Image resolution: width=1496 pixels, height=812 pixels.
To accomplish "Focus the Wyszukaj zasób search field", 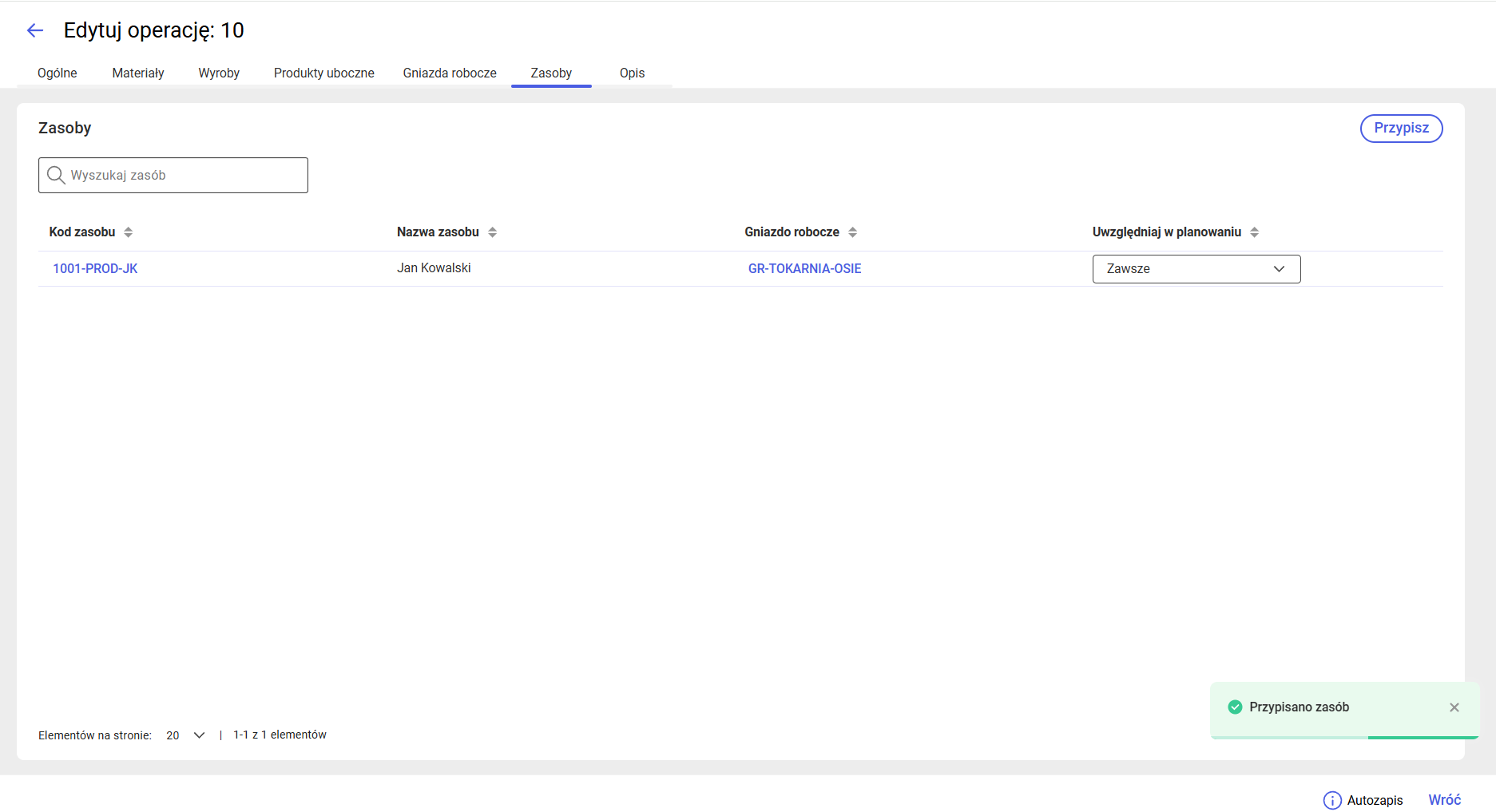I will 184,175.
